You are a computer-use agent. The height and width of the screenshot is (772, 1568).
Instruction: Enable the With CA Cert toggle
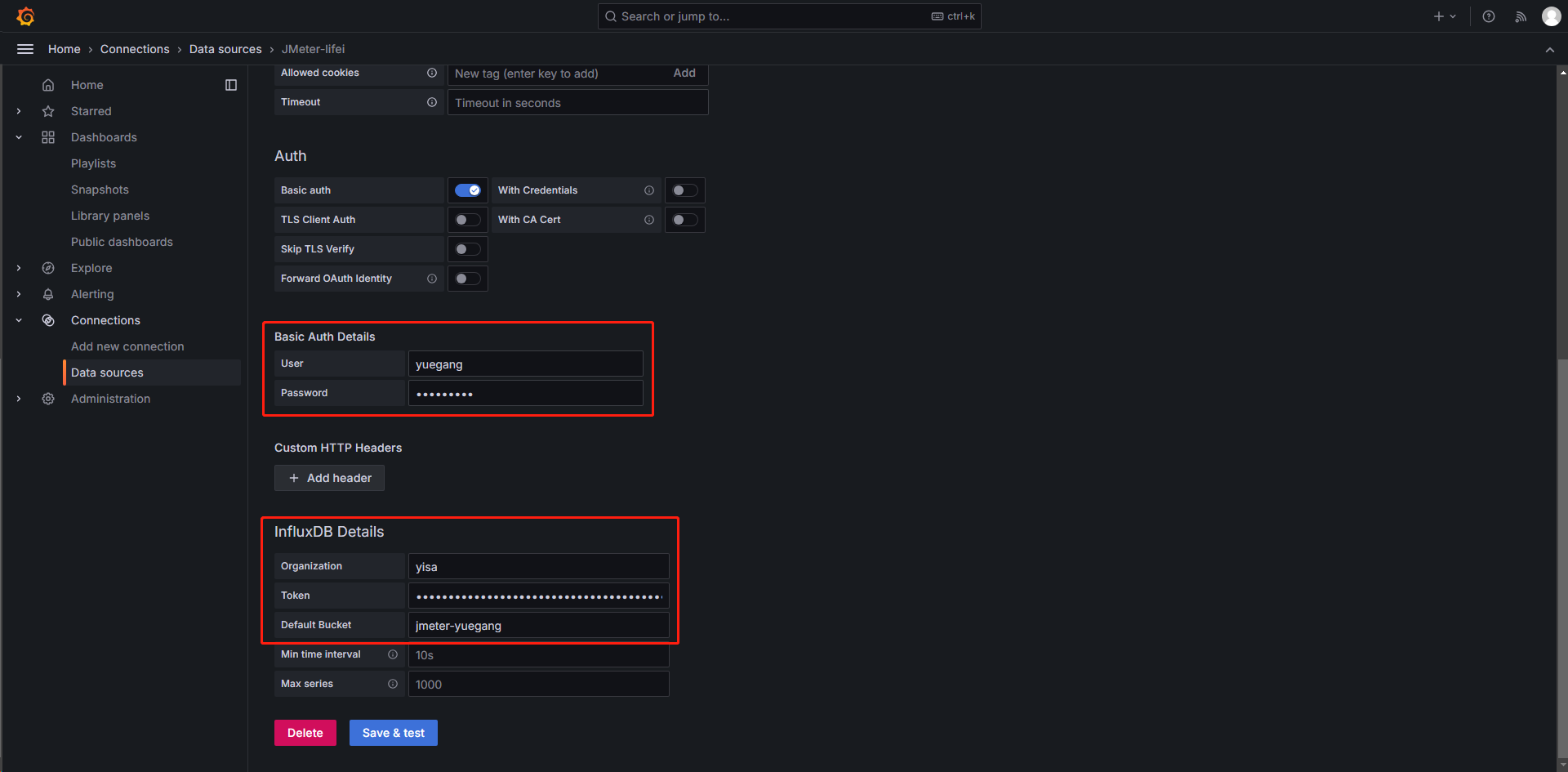(685, 220)
